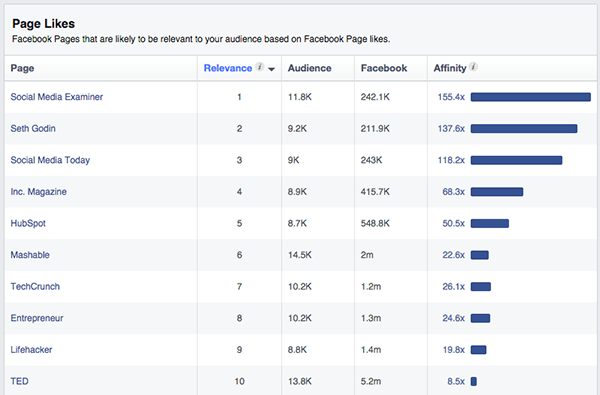This screenshot has width=600, height=395.
Task: Select the 137.6x affinity value
Action: click(x=451, y=129)
